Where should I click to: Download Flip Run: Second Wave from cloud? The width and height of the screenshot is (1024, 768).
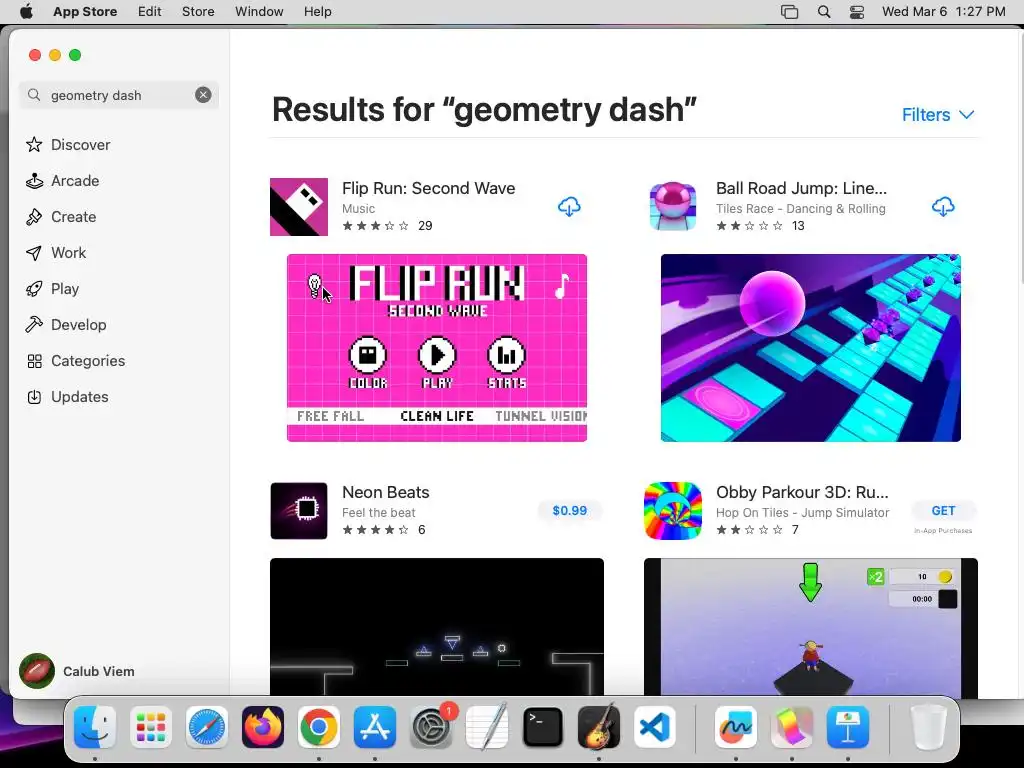click(569, 206)
